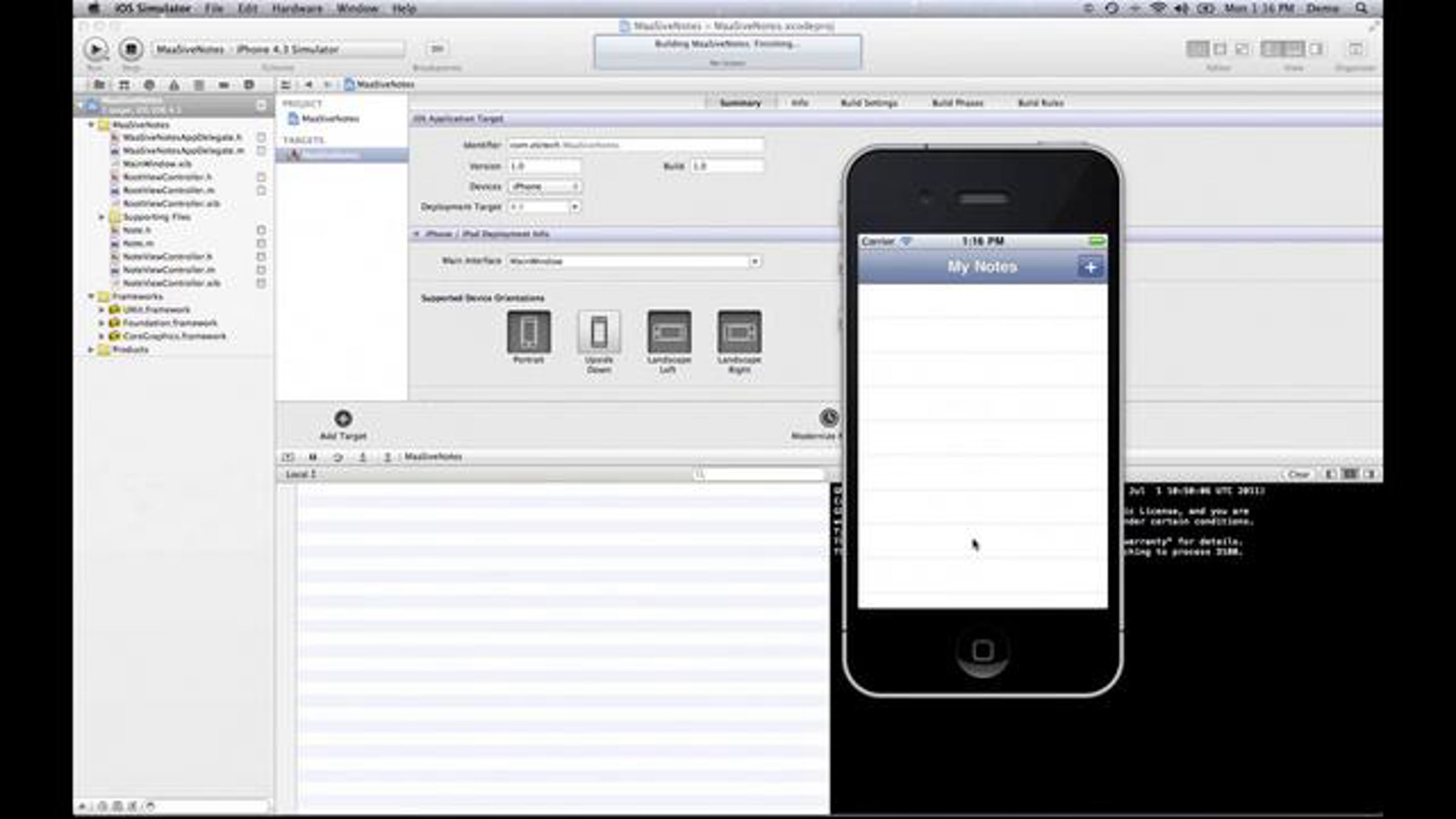Click the Modernize settings icon
This screenshot has width=1456, height=819.
[x=829, y=417]
